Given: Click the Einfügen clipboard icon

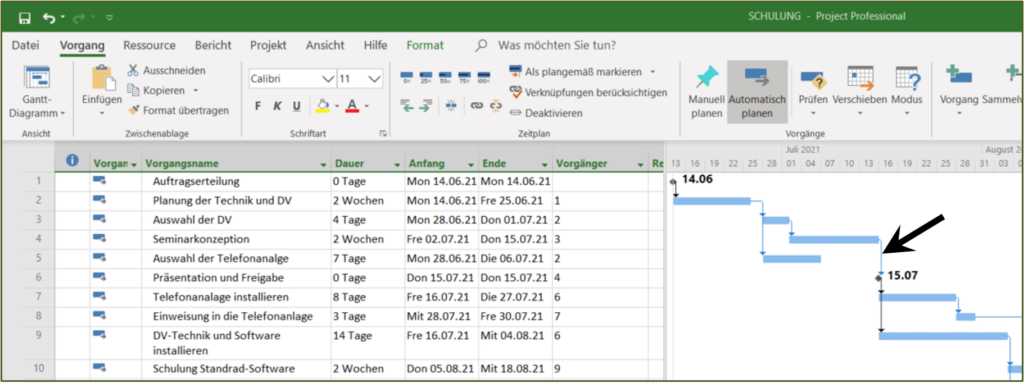Looking at the screenshot, I should pos(101,79).
